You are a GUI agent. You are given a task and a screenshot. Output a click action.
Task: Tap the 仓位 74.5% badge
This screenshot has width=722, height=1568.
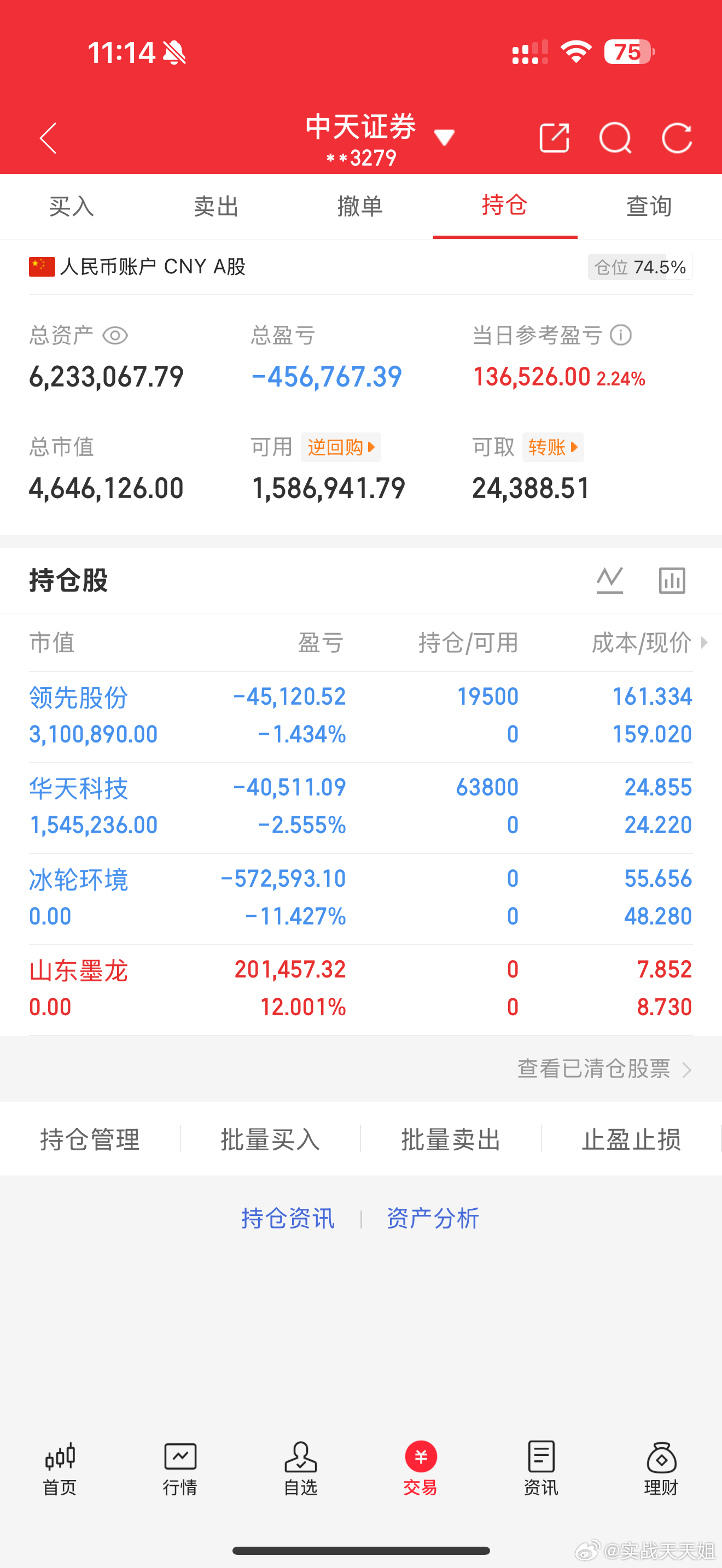(x=640, y=267)
